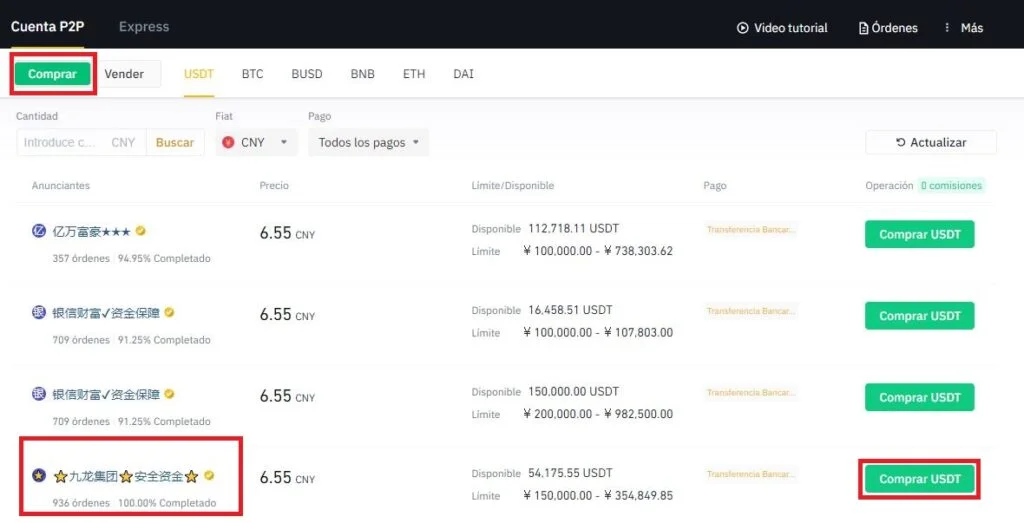Click the Actualizar button
Image resolution: width=1024 pixels, height=523 pixels.
[x=931, y=142]
